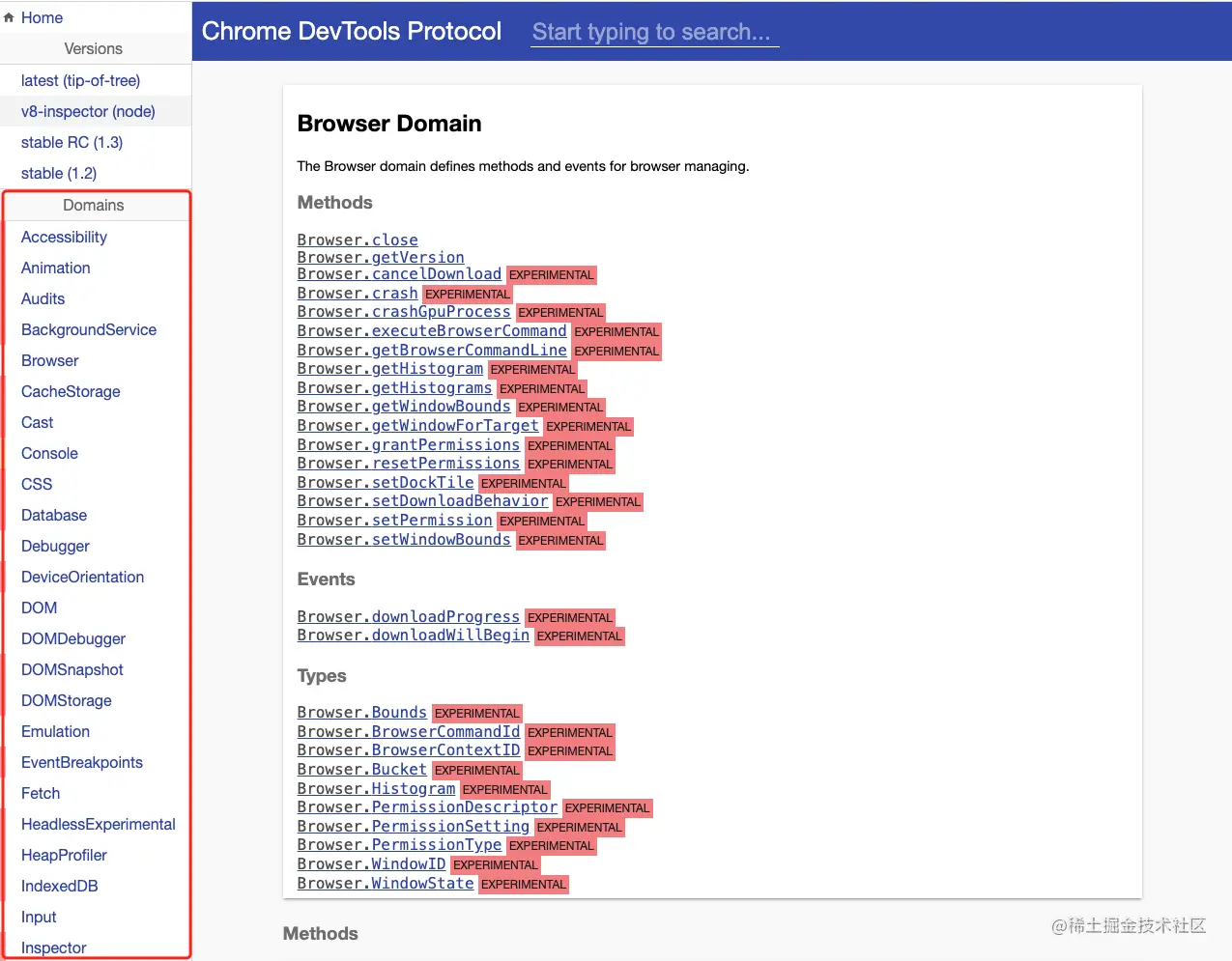Focus the 'Start typing to search' field

click(x=655, y=32)
